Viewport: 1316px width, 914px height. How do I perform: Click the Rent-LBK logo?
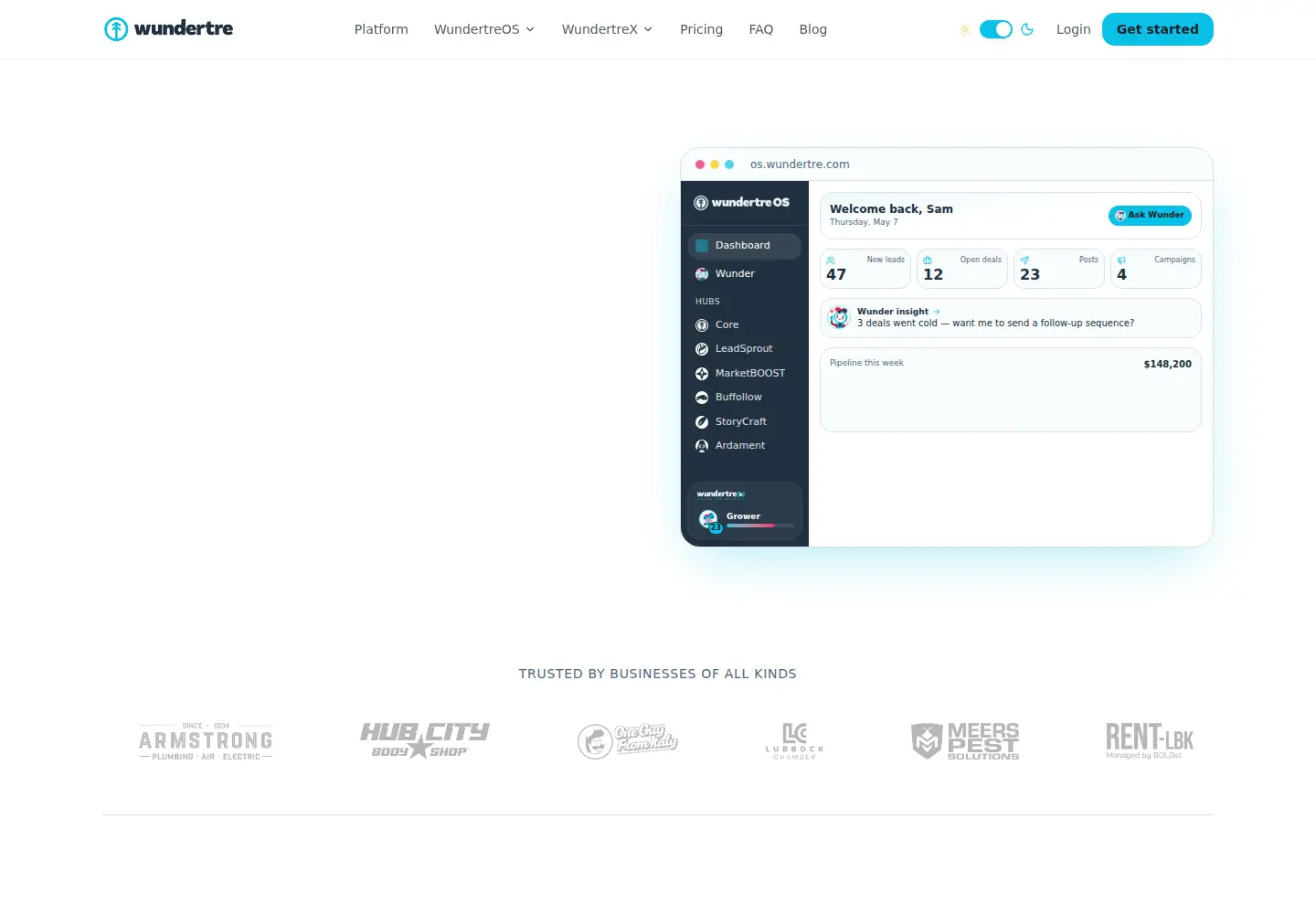1150,740
